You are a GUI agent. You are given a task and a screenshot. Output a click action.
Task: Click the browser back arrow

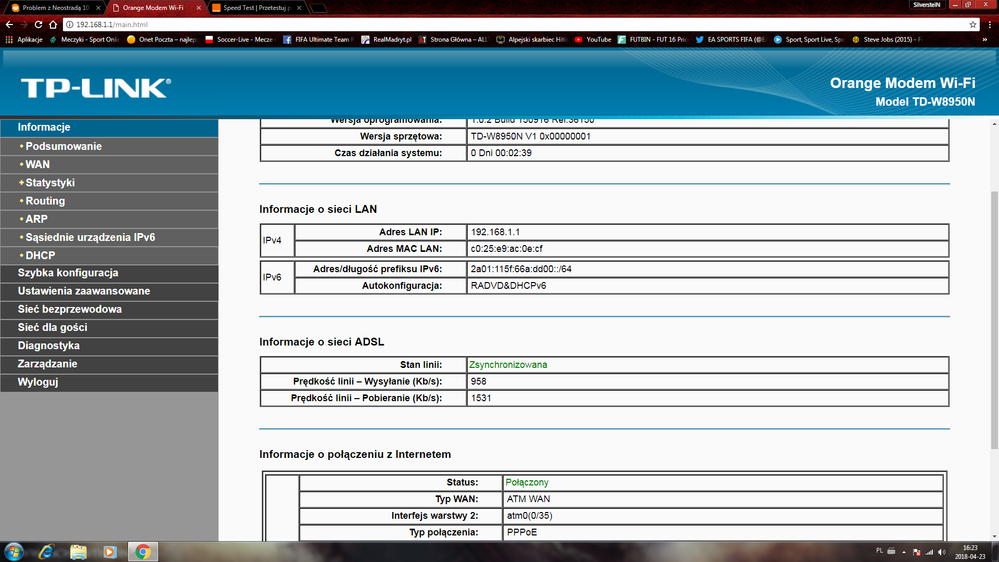click(x=9, y=24)
